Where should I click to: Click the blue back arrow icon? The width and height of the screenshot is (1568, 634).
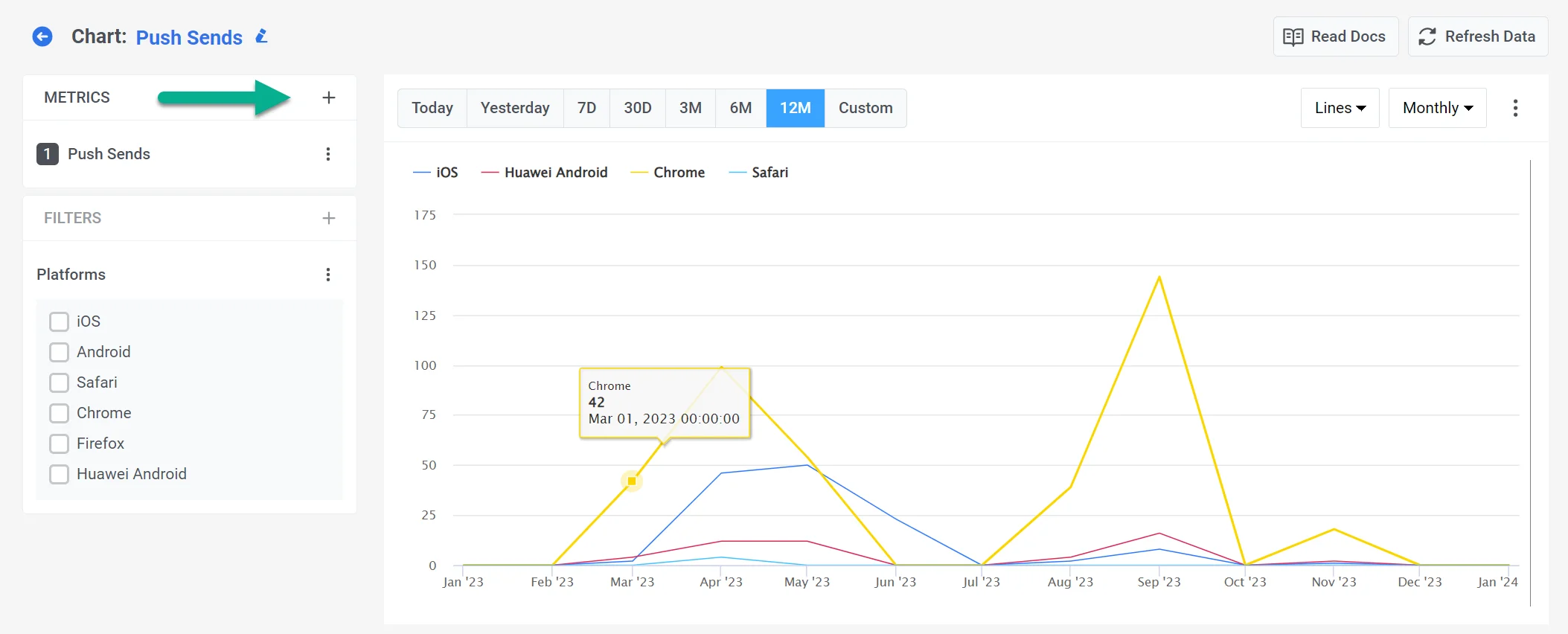coord(42,36)
